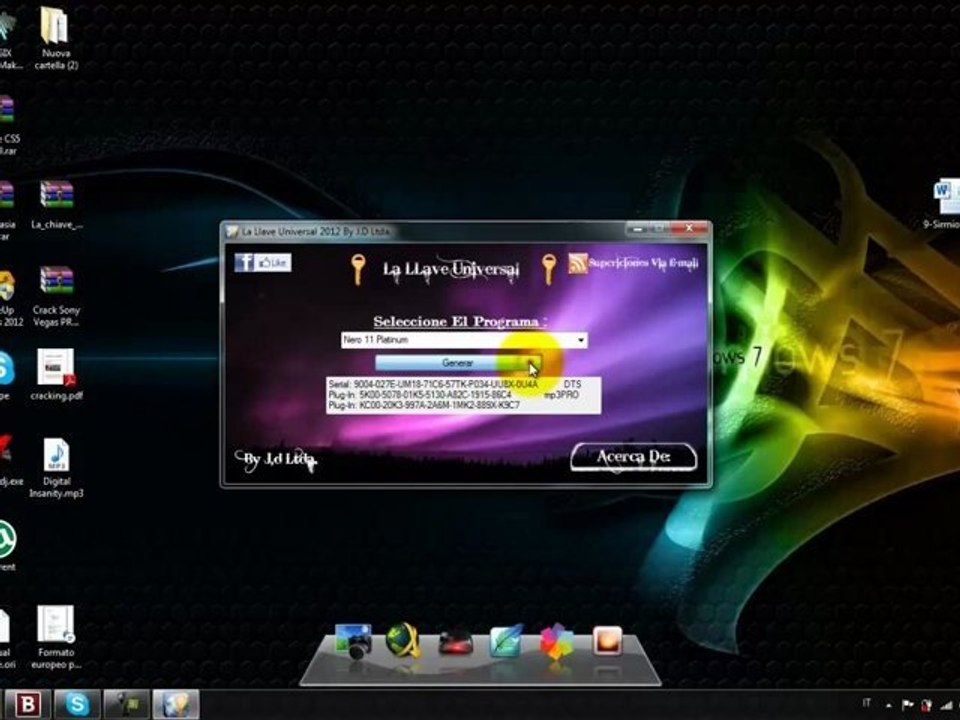
Task: Click the orange square icon in the dock
Action: [x=607, y=641]
